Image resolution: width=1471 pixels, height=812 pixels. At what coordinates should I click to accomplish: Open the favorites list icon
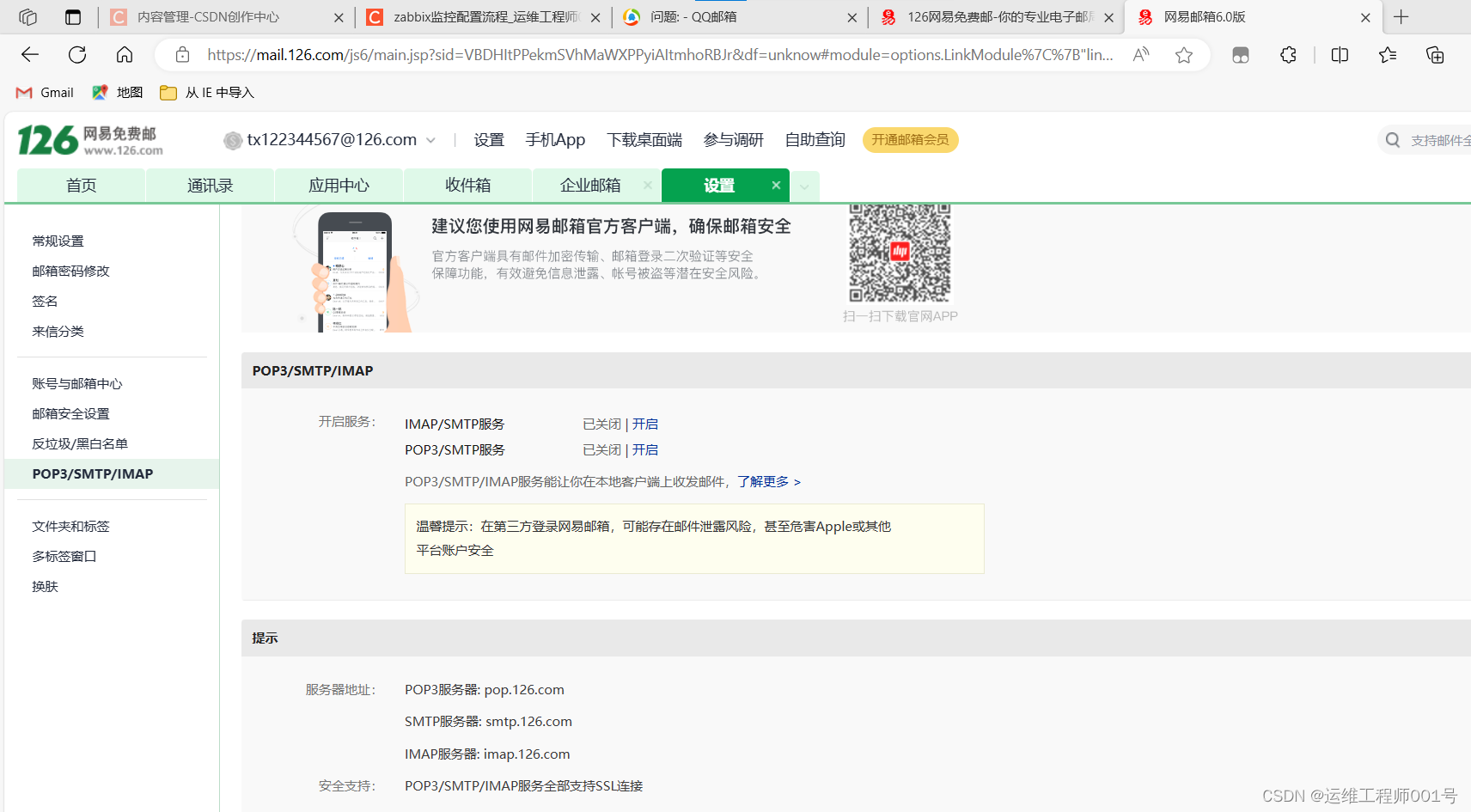click(1388, 55)
